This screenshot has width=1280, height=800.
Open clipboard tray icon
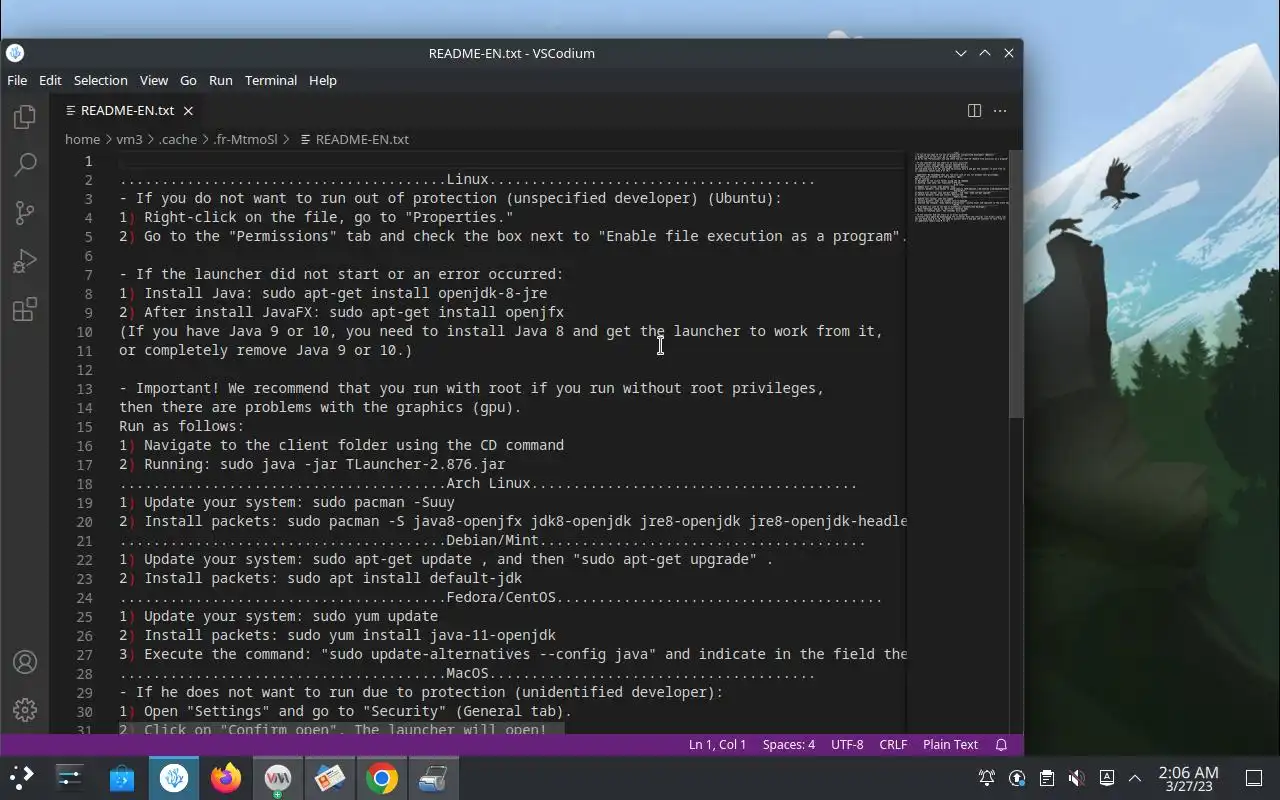pyautogui.click(x=1046, y=778)
